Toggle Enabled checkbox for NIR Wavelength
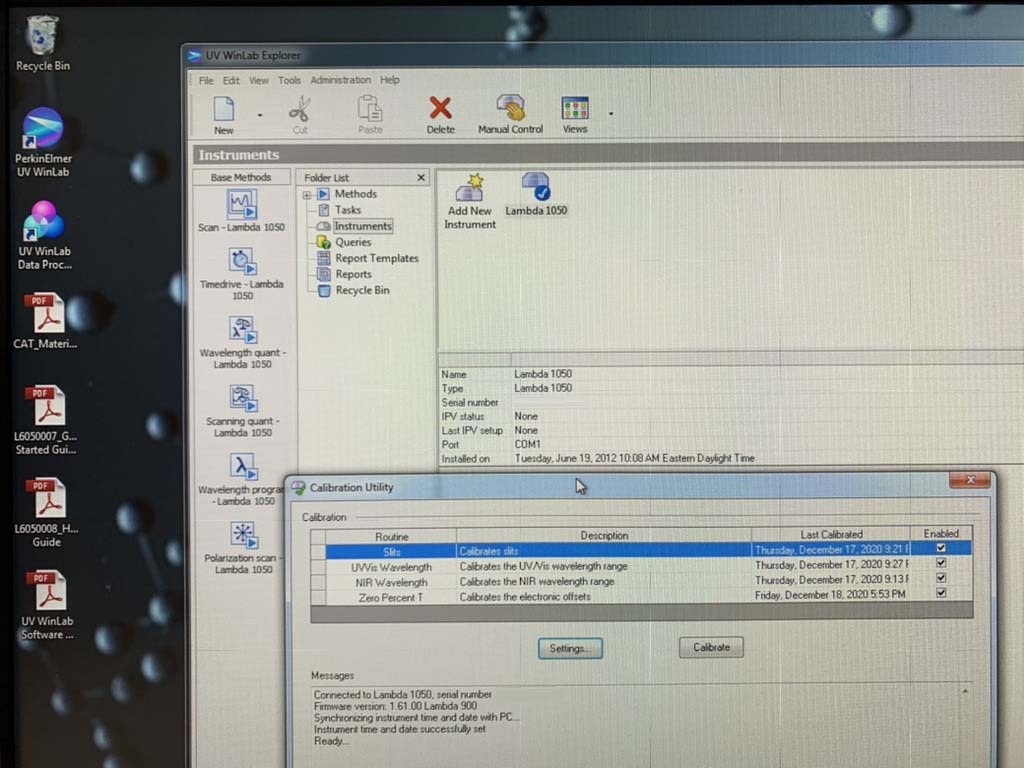1024x768 pixels. 941,577
